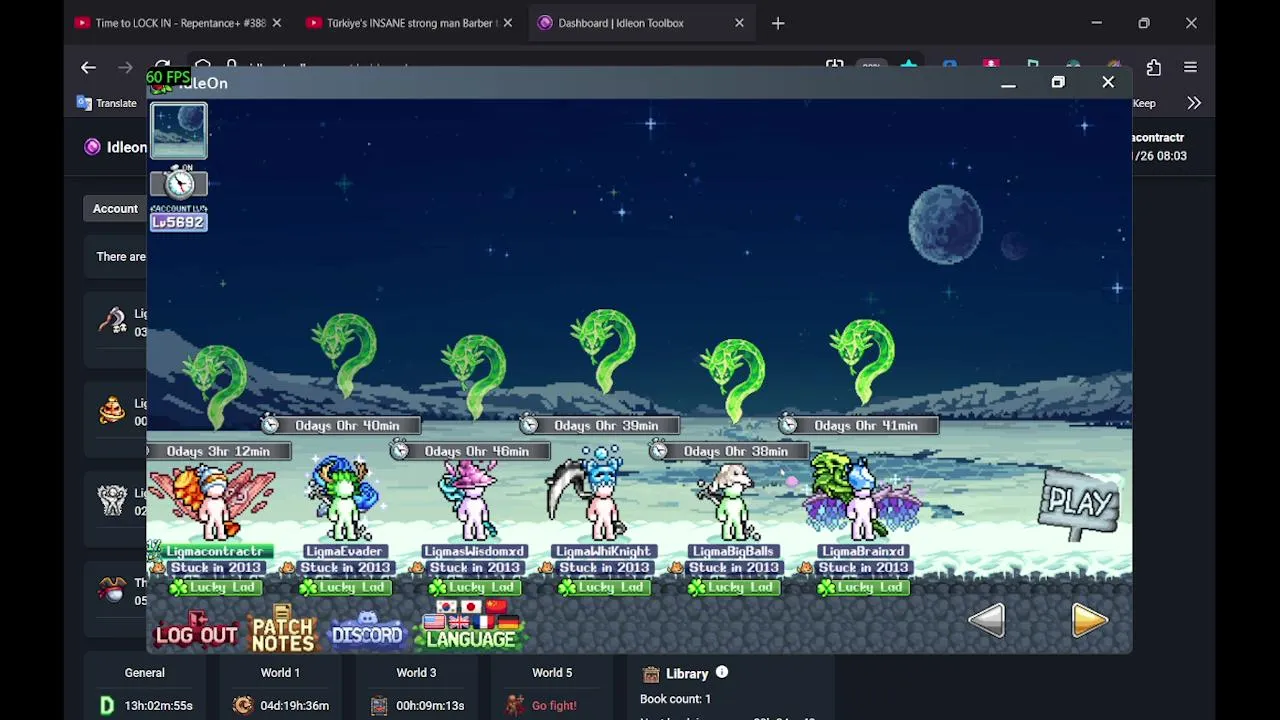Go to previous character page arrow
The height and width of the screenshot is (720, 1280).
click(987, 621)
